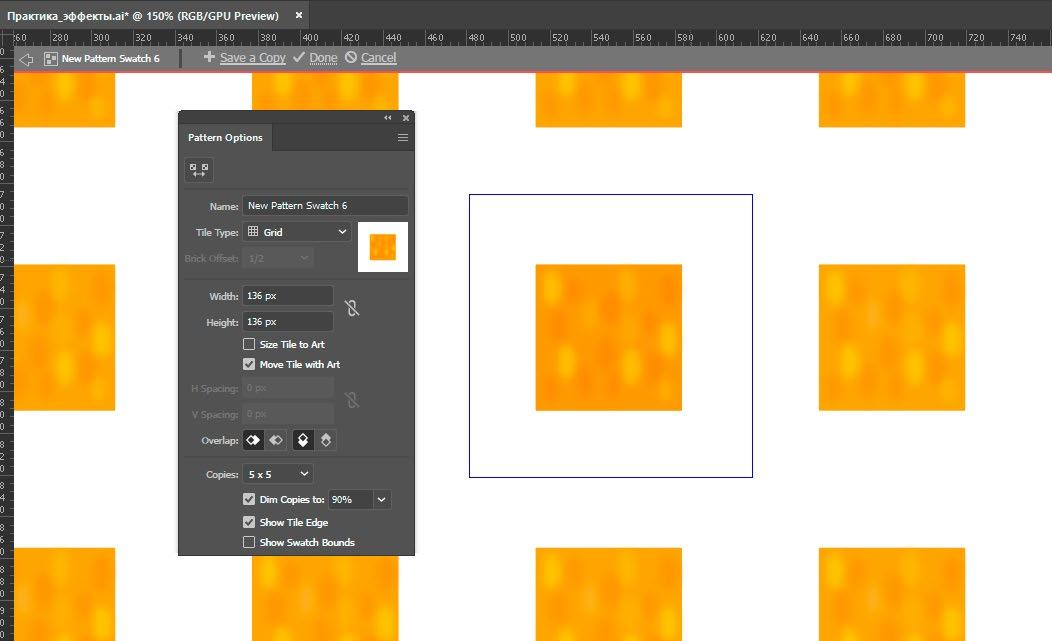
Task: Click the horizontal ruler at 500
Action: point(518,38)
